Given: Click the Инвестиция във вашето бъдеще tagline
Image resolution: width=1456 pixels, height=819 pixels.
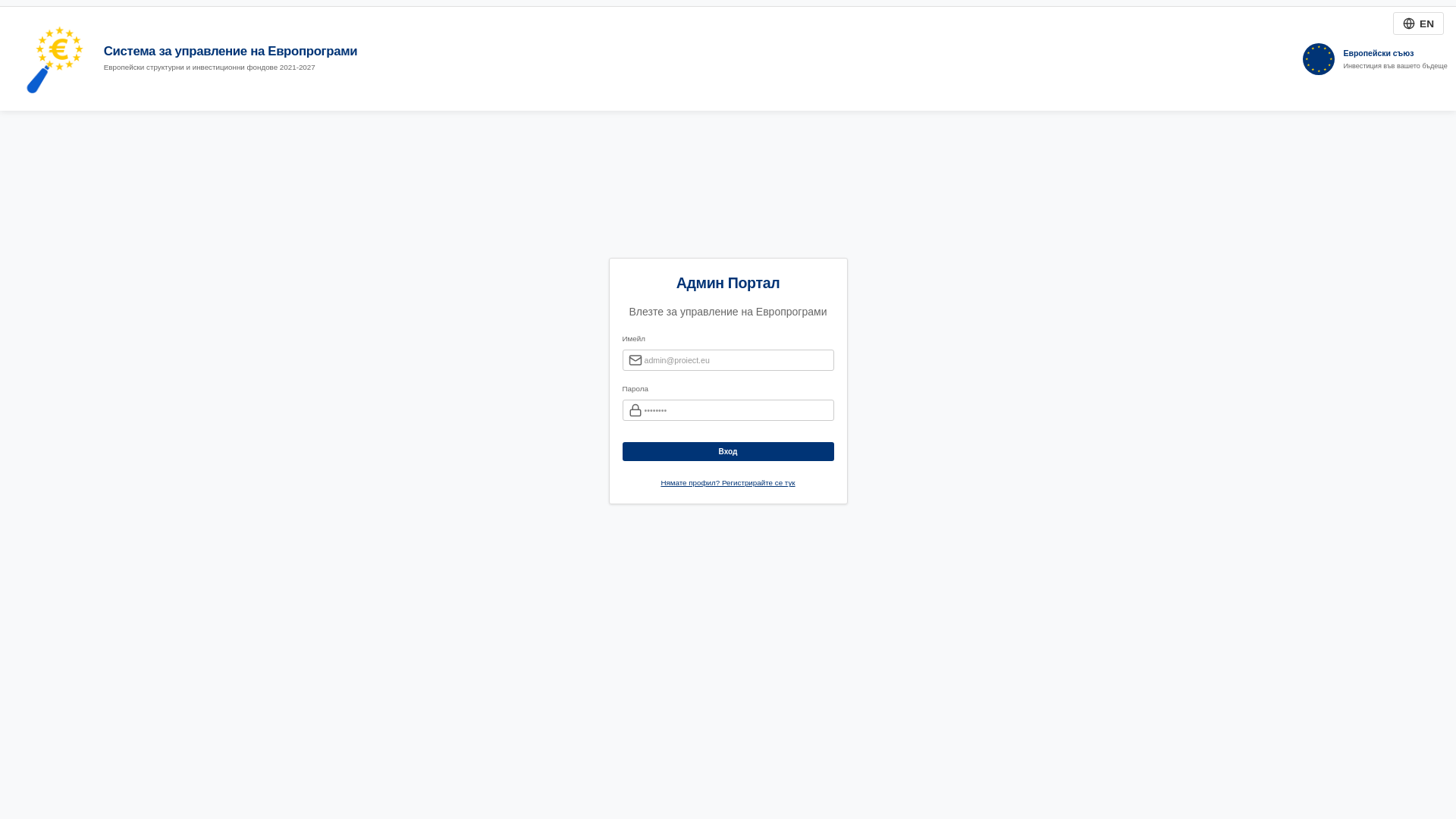Looking at the screenshot, I should click(x=1395, y=66).
